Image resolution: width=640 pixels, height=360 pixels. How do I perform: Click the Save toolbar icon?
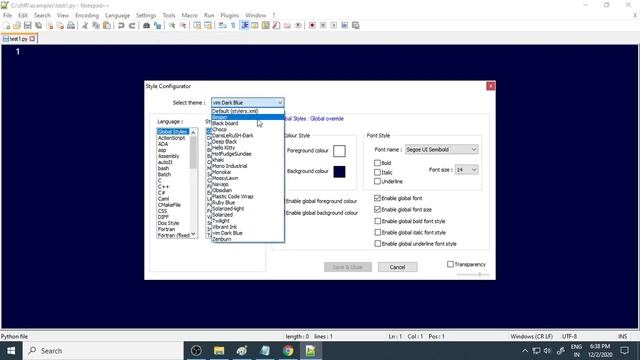(x=28, y=25)
